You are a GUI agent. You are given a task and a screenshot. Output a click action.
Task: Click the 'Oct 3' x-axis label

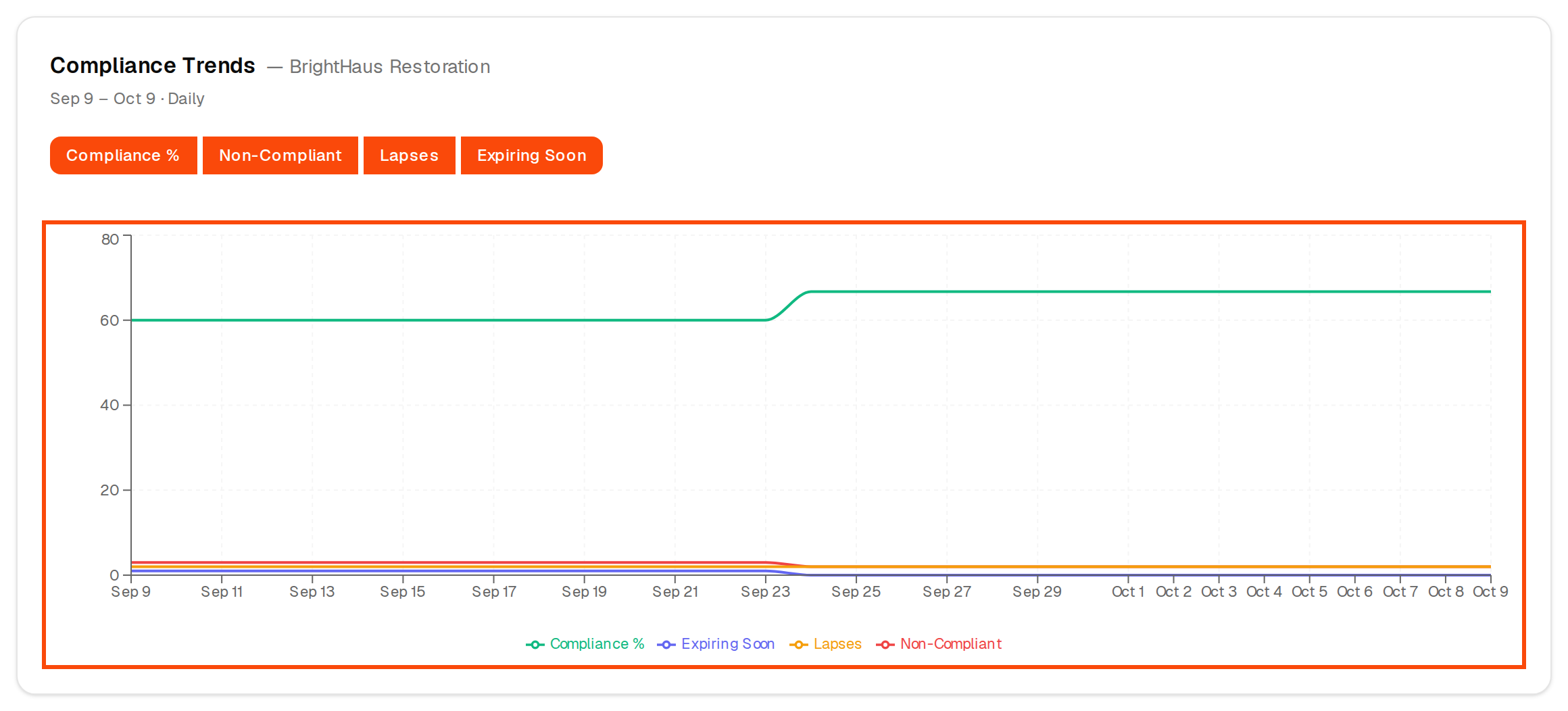(1219, 592)
